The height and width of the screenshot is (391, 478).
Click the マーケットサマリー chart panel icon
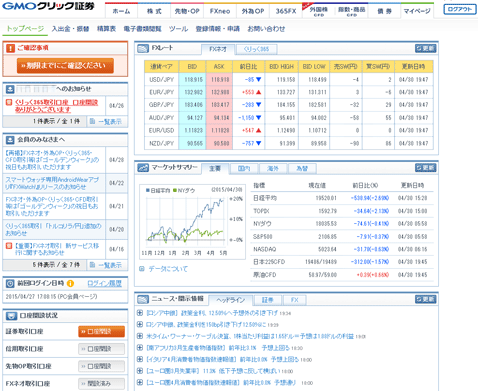coord(143,168)
